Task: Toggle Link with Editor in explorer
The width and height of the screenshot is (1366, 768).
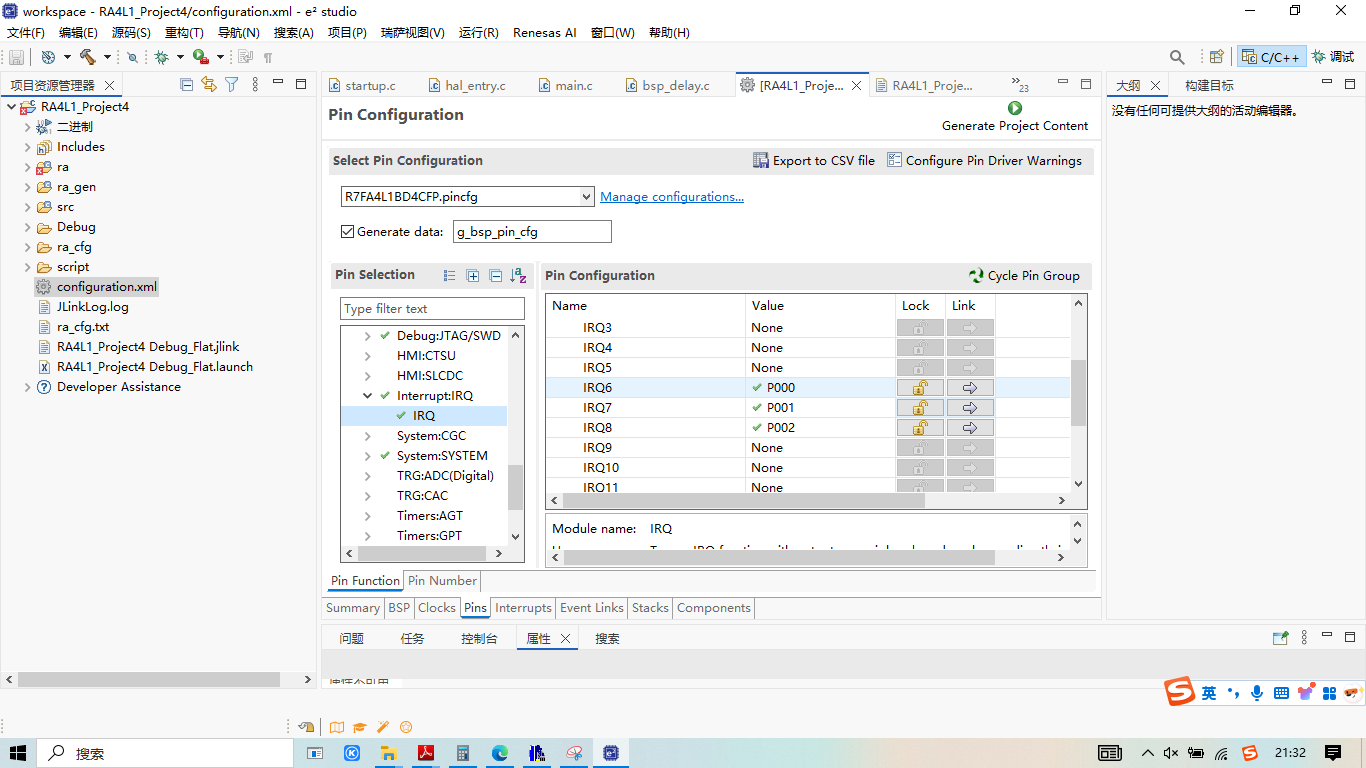Action: tap(208, 85)
